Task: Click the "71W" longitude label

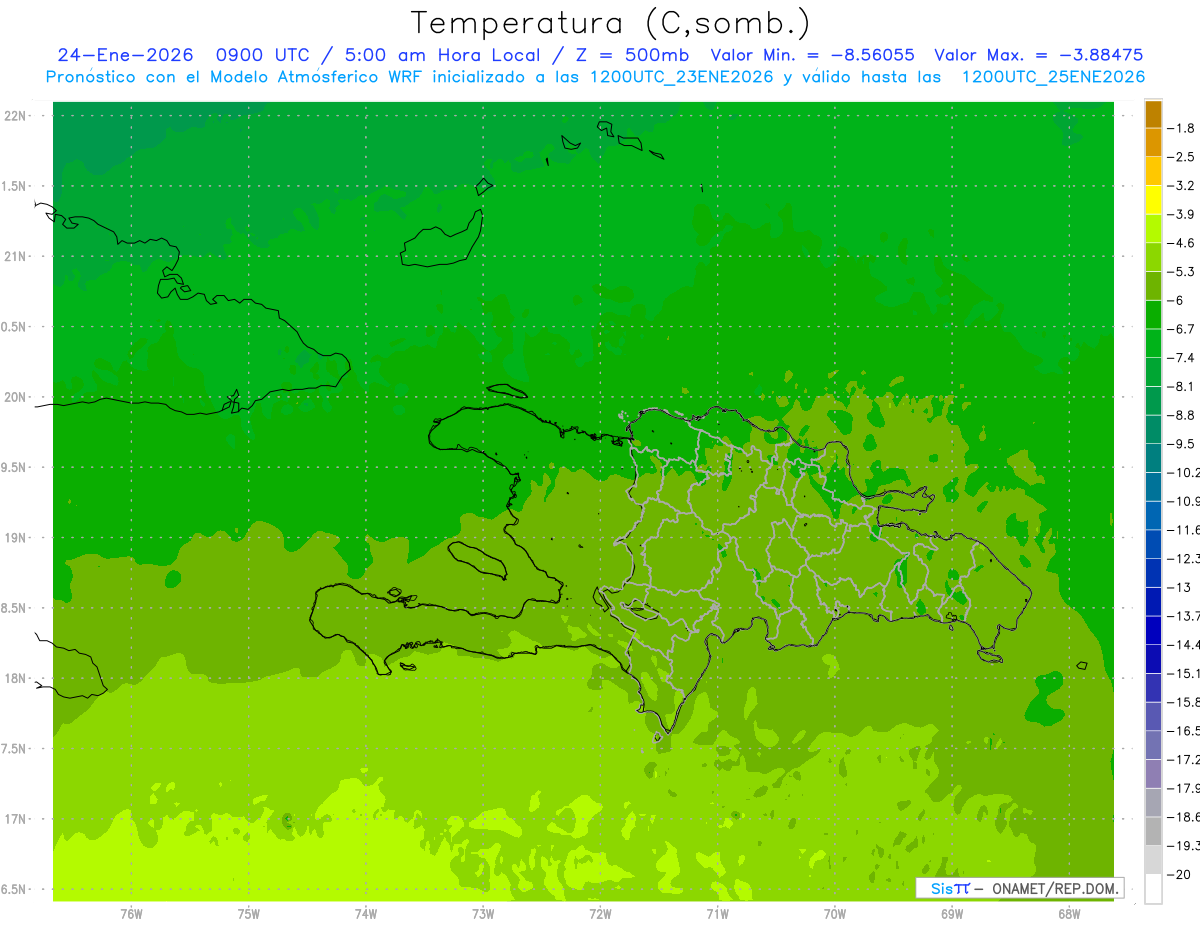Action: coord(718,913)
